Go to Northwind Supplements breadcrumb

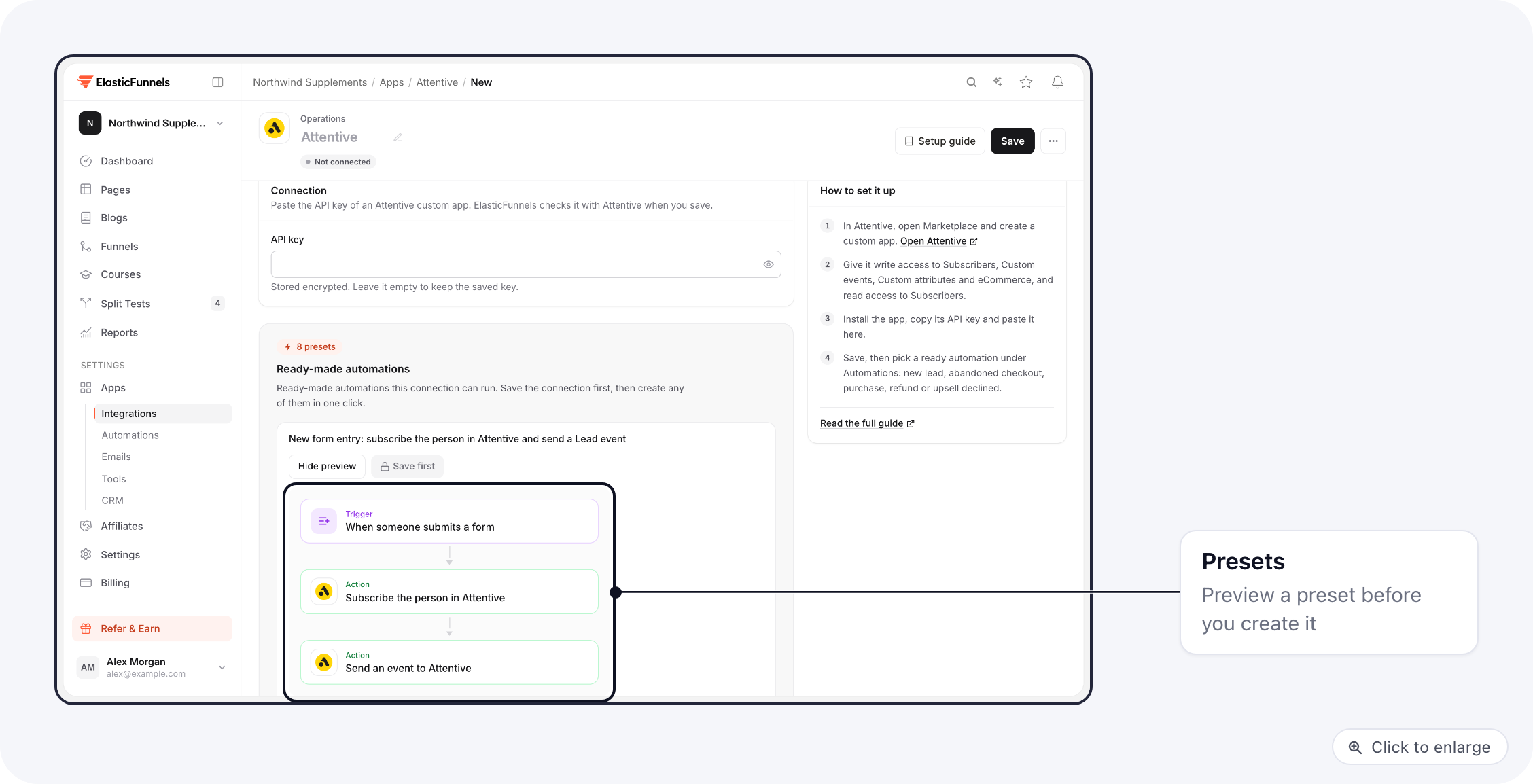(x=310, y=82)
